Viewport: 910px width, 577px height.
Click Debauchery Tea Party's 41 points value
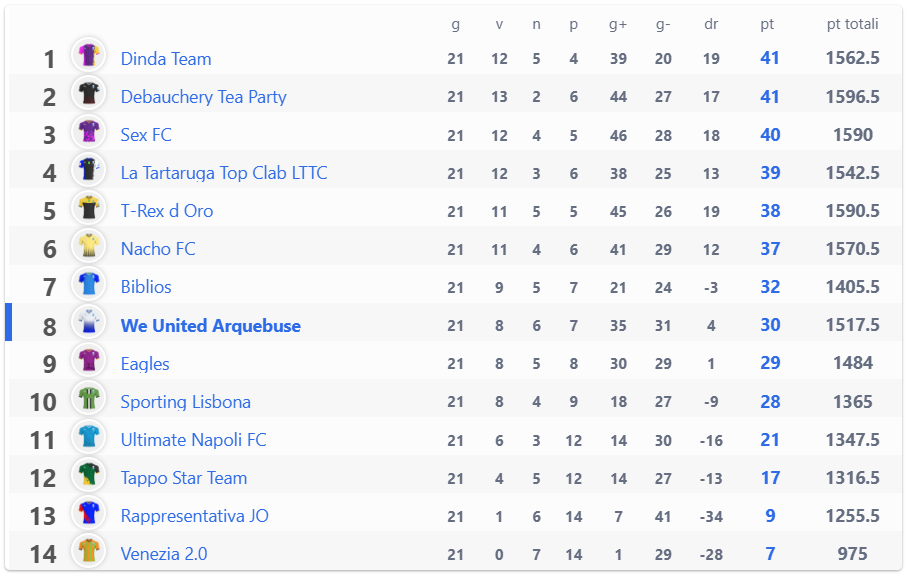[770, 96]
